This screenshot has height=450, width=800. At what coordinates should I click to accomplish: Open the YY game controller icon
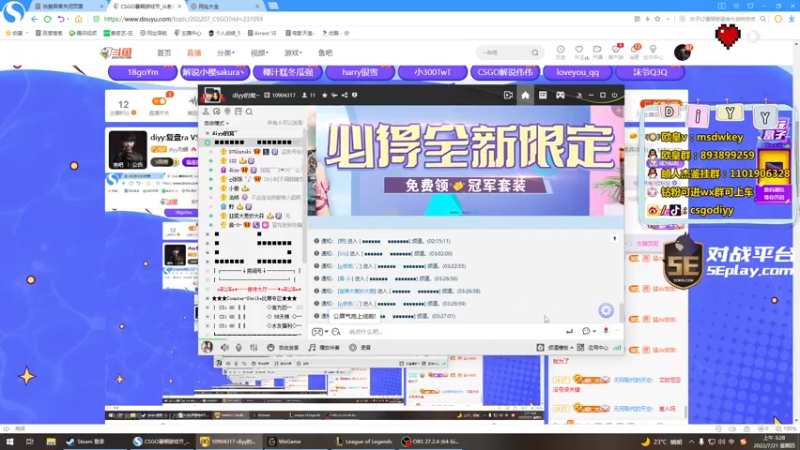(x=560, y=95)
